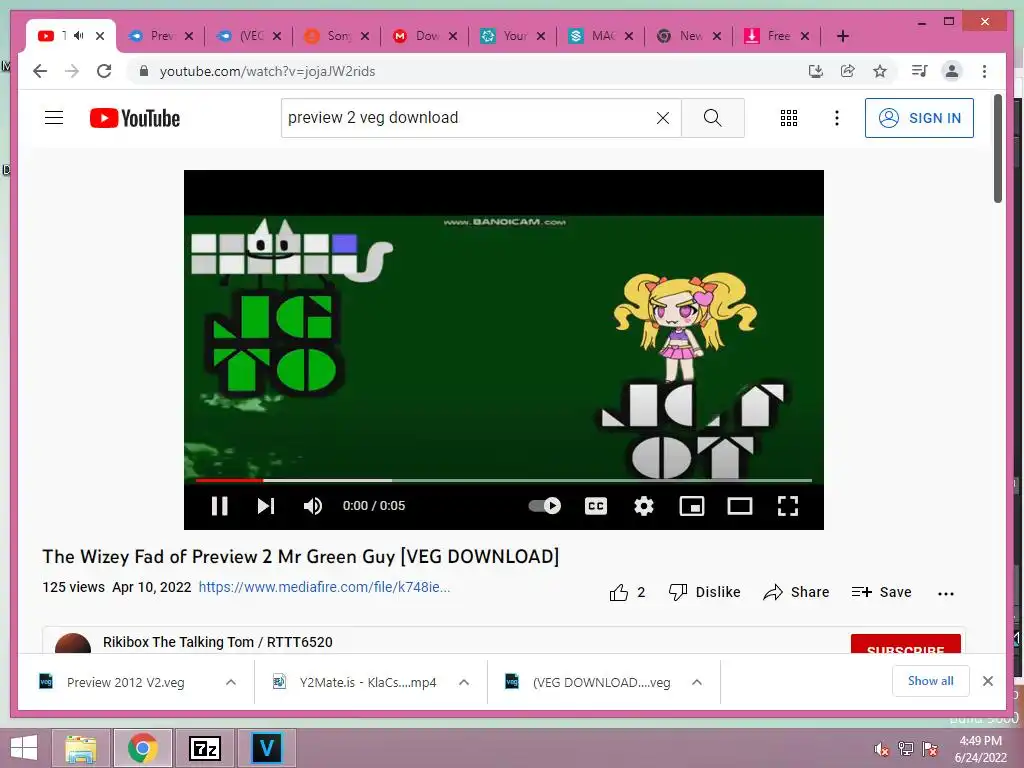1024x768 pixels.
Task: Open 7-Zip from the taskbar
Action: pos(204,748)
